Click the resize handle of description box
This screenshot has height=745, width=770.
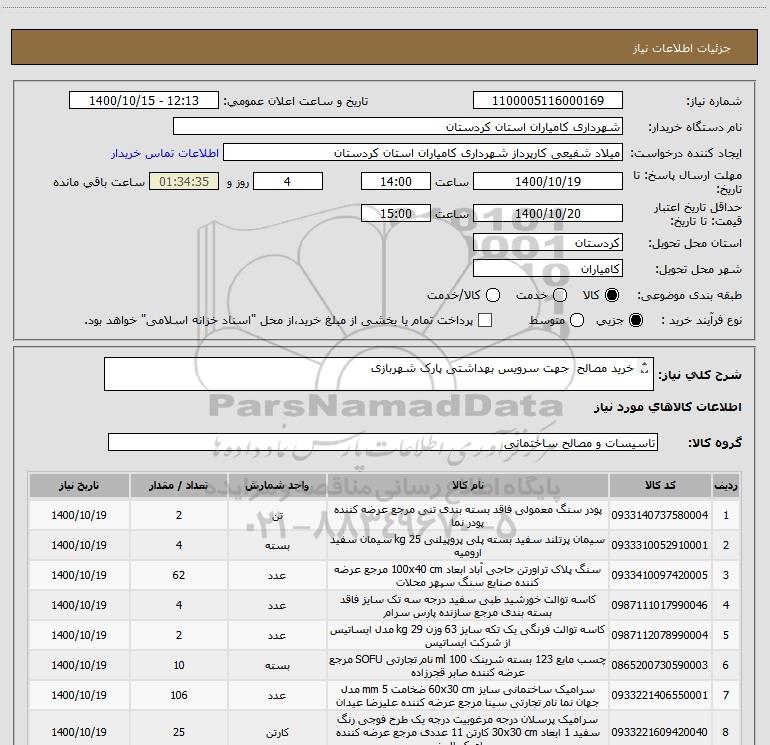645,368
